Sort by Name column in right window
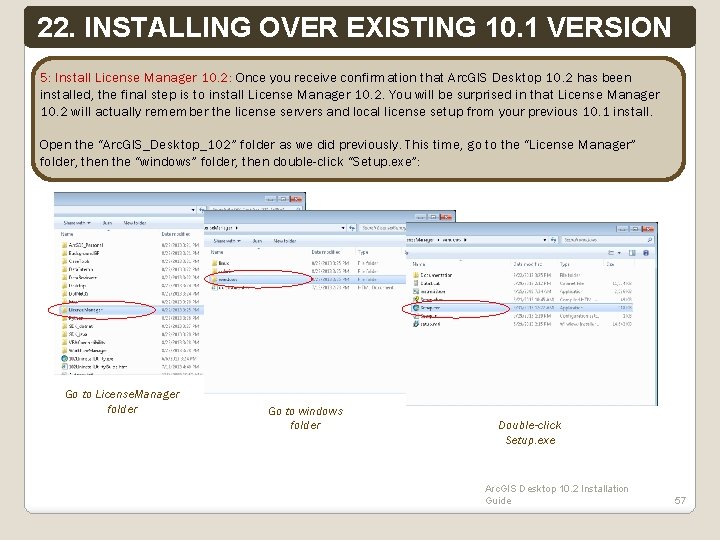 click(419, 264)
